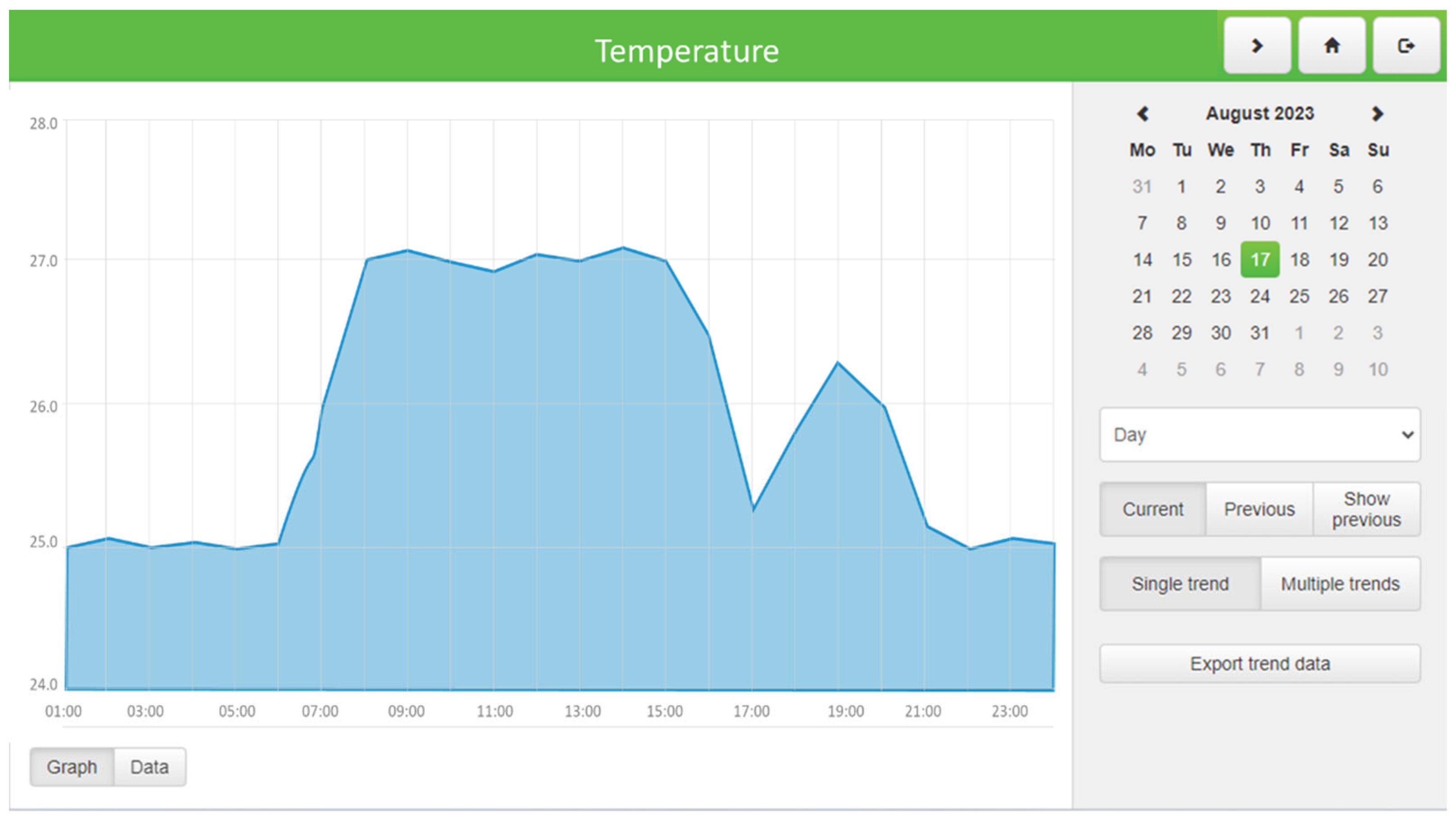Click the 19:00 peak on temperature graph
Image resolution: width=1456 pixels, height=820 pixels.
(838, 363)
